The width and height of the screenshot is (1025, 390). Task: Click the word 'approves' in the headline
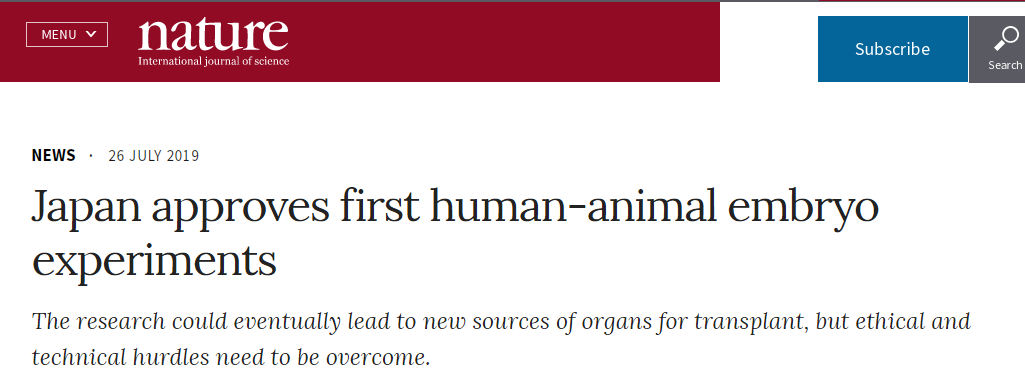tap(241, 209)
